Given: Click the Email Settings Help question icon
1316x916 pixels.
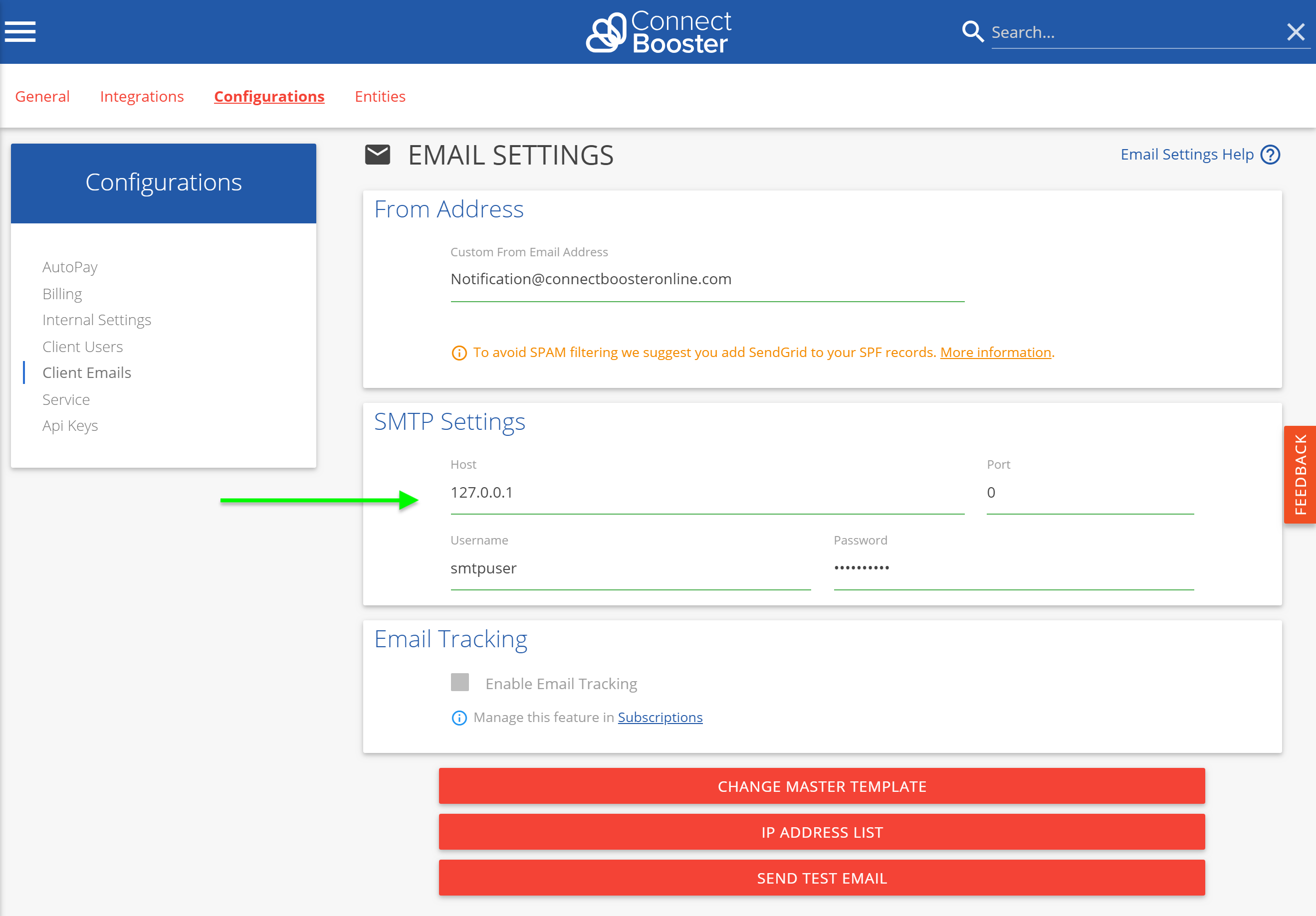Looking at the screenshot, I should click(1270, 155).
